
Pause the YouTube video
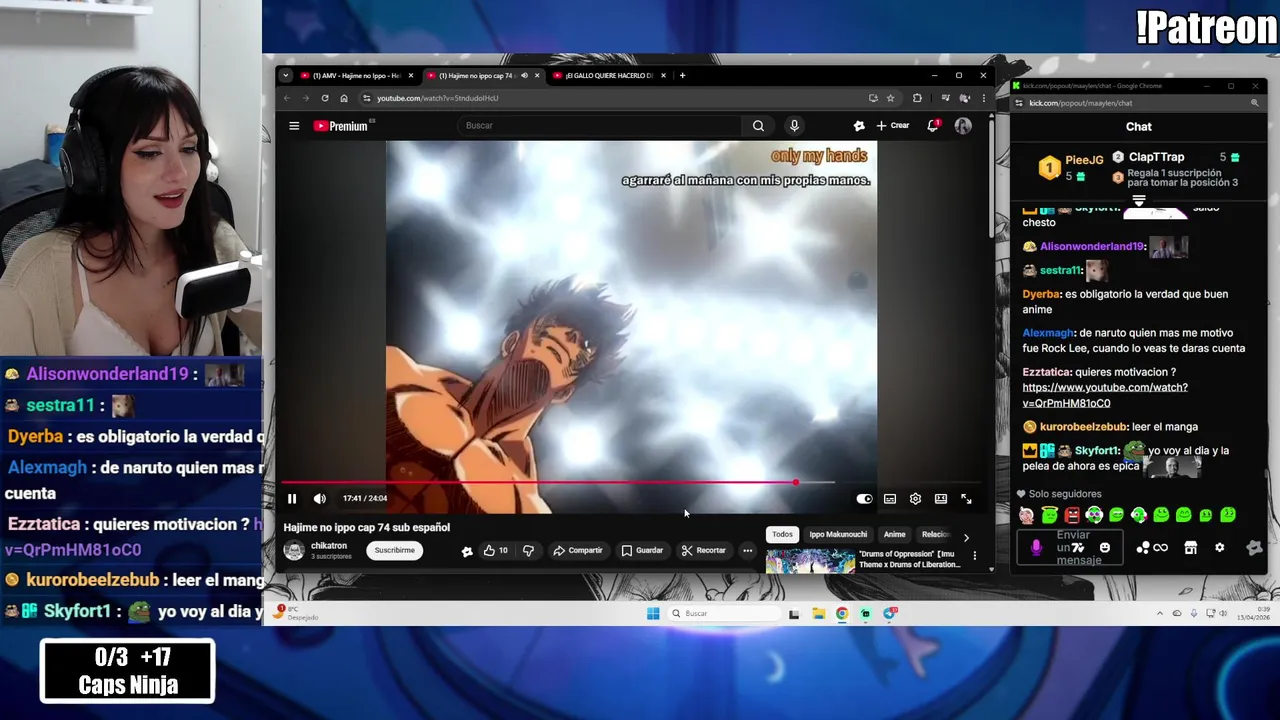tap(292, 498)
